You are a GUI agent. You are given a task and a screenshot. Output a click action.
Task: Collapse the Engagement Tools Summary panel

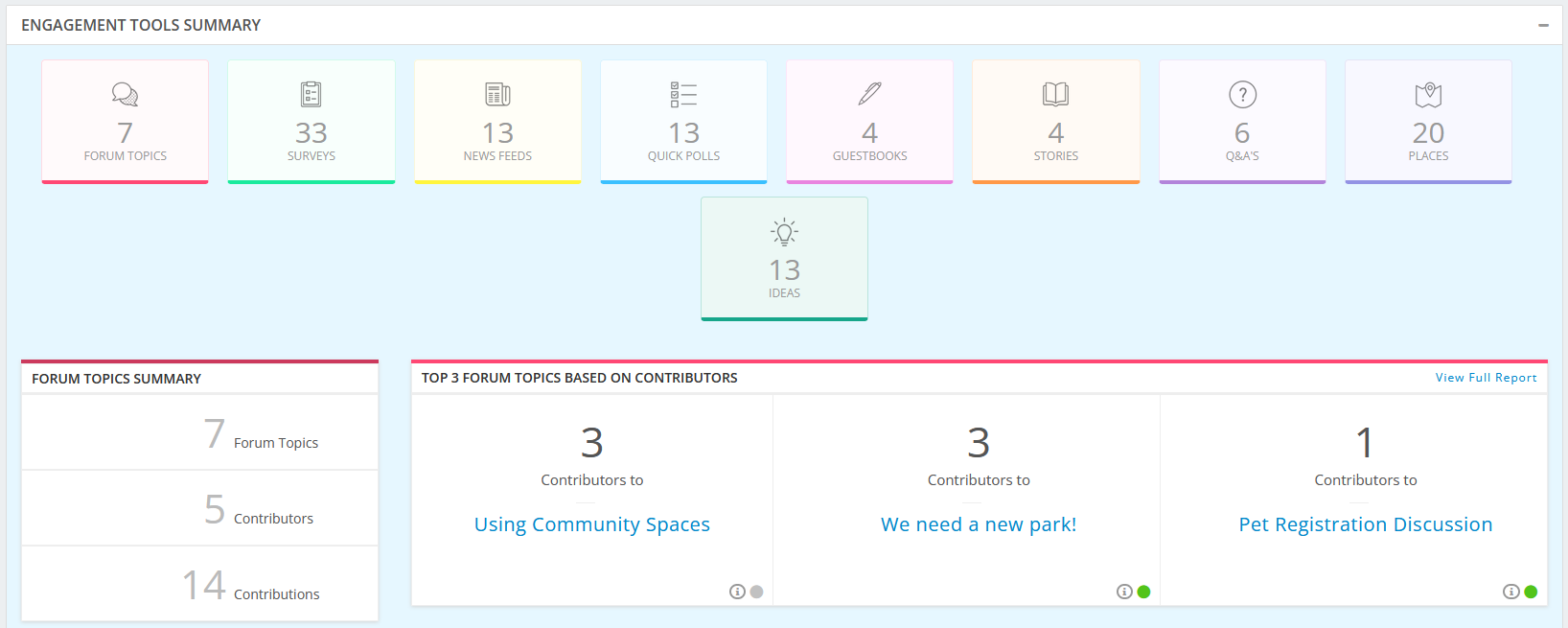click(x=1543, y=25)
